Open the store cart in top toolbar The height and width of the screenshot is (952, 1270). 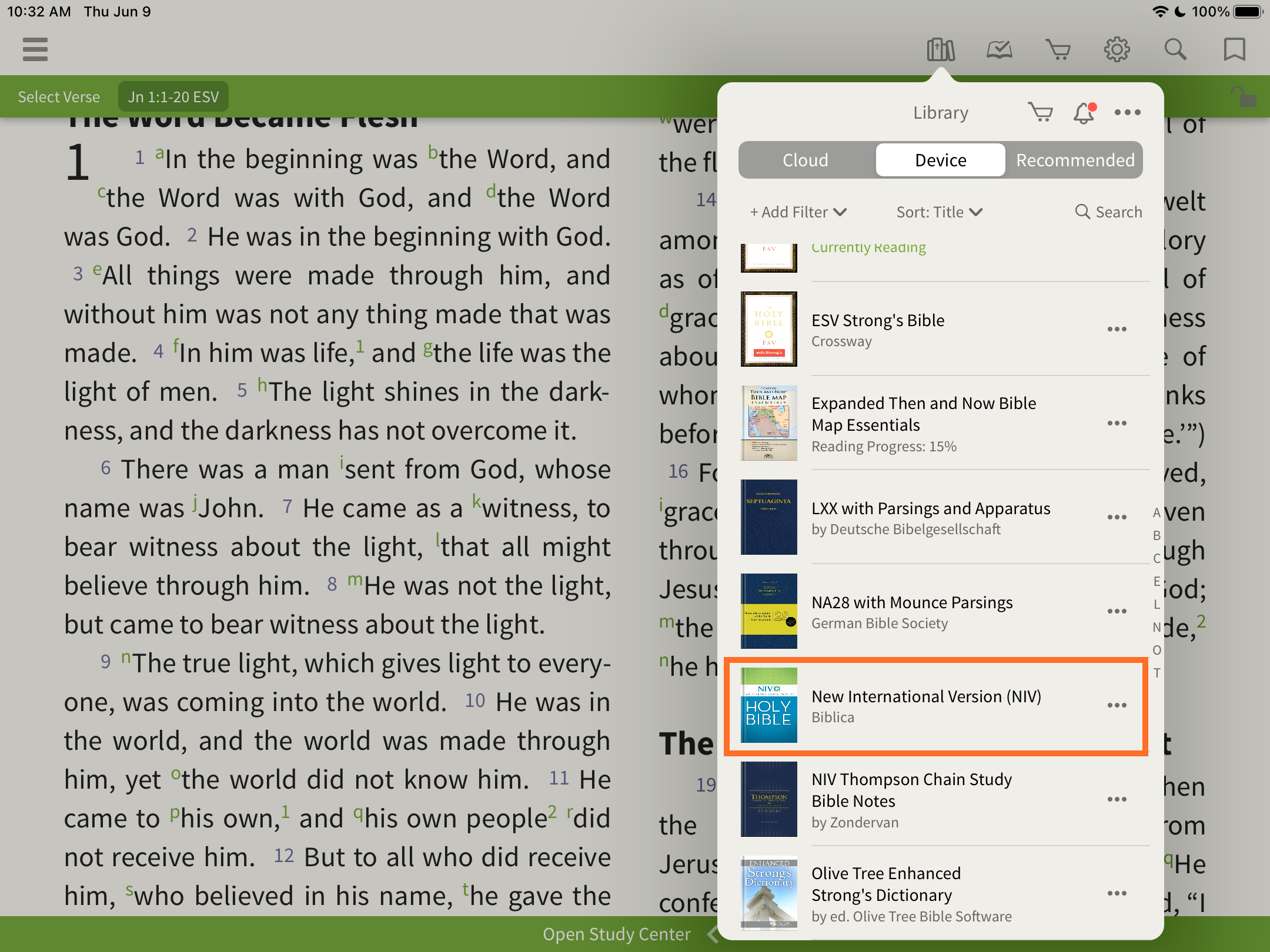[1058, 49]
